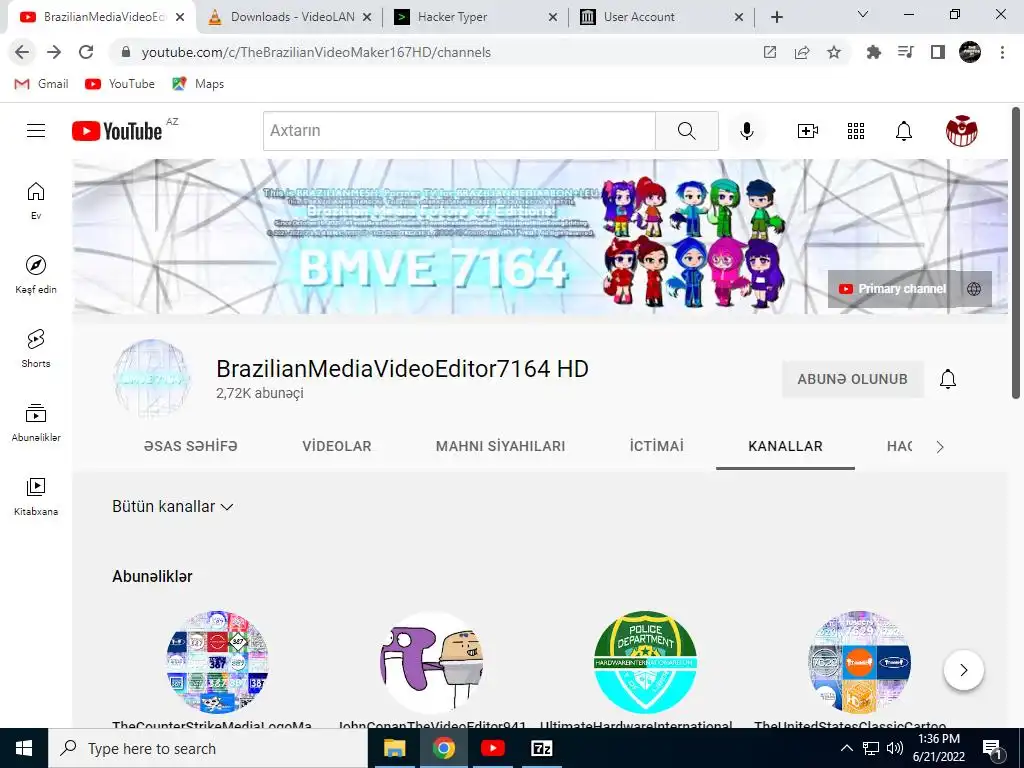Open Chrome extensions puzzle icon
The height and width of the screenshot is (768, 1024).
click(873, 52)
